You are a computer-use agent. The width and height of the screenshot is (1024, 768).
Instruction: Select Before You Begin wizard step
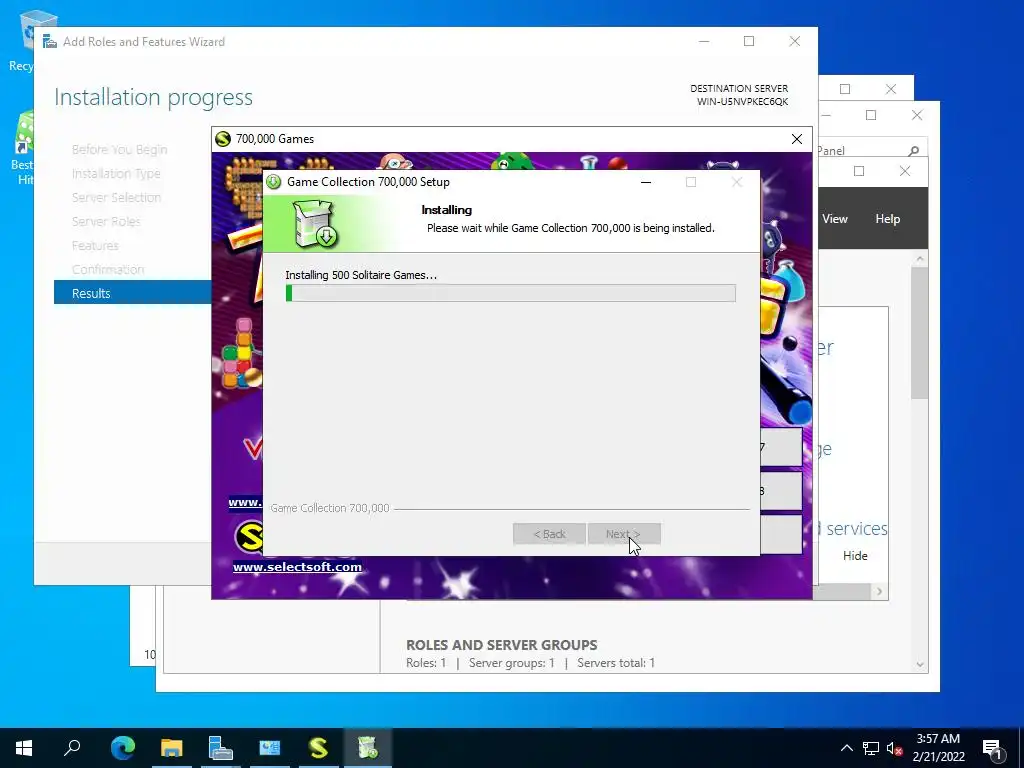[120, 150]
